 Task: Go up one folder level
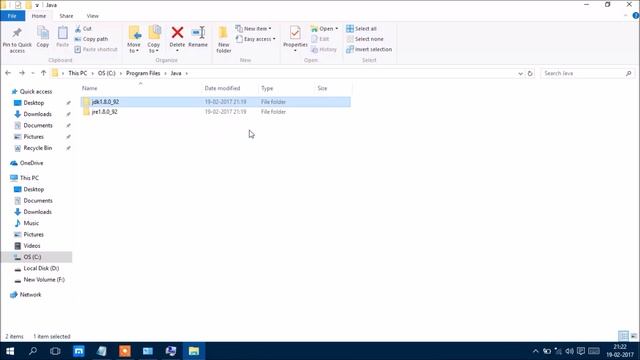coord(44,73)
